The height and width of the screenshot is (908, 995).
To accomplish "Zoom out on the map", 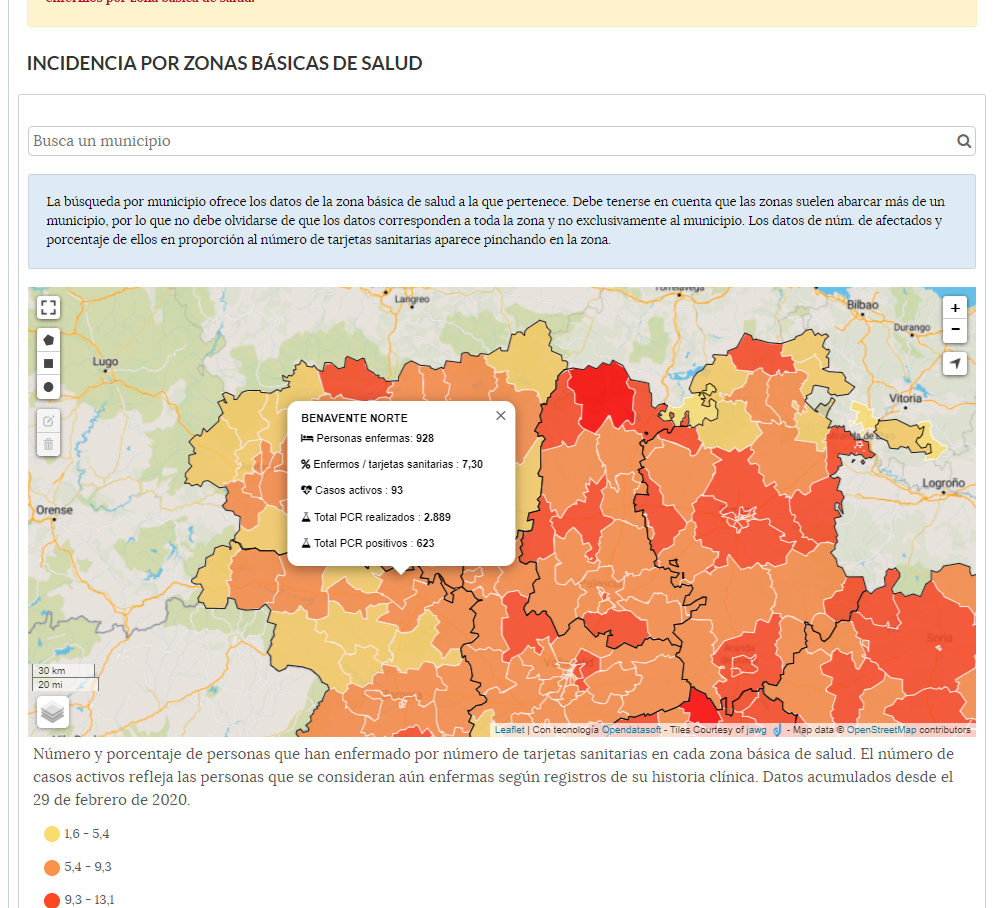I will pos(955,330).
